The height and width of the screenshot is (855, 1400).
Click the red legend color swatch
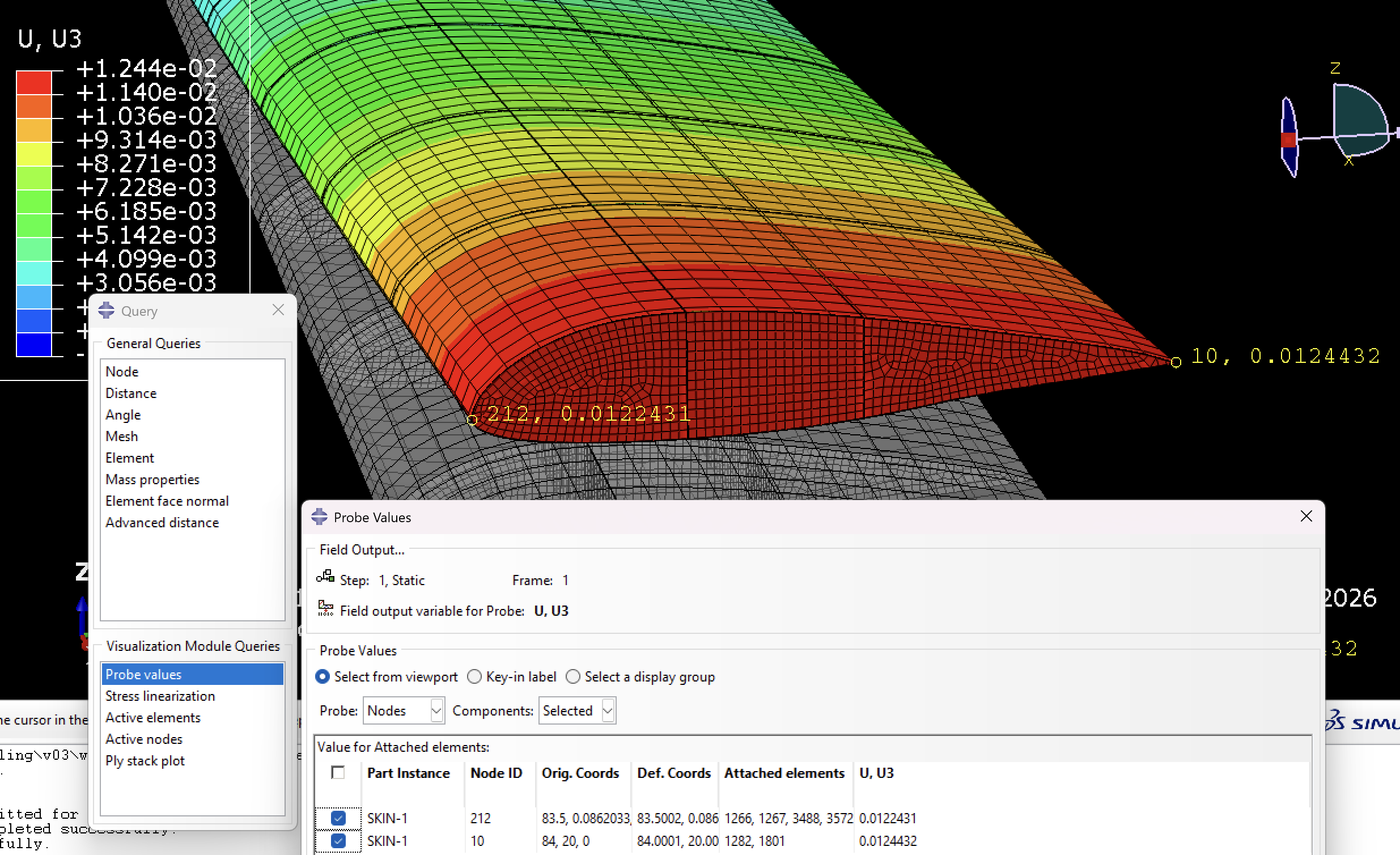(34, 83)
